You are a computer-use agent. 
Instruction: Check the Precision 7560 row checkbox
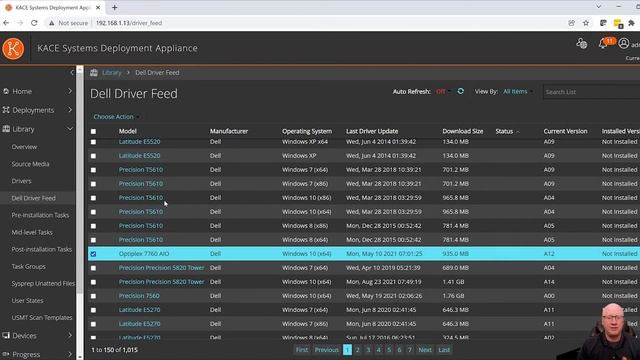click(93, 296)
